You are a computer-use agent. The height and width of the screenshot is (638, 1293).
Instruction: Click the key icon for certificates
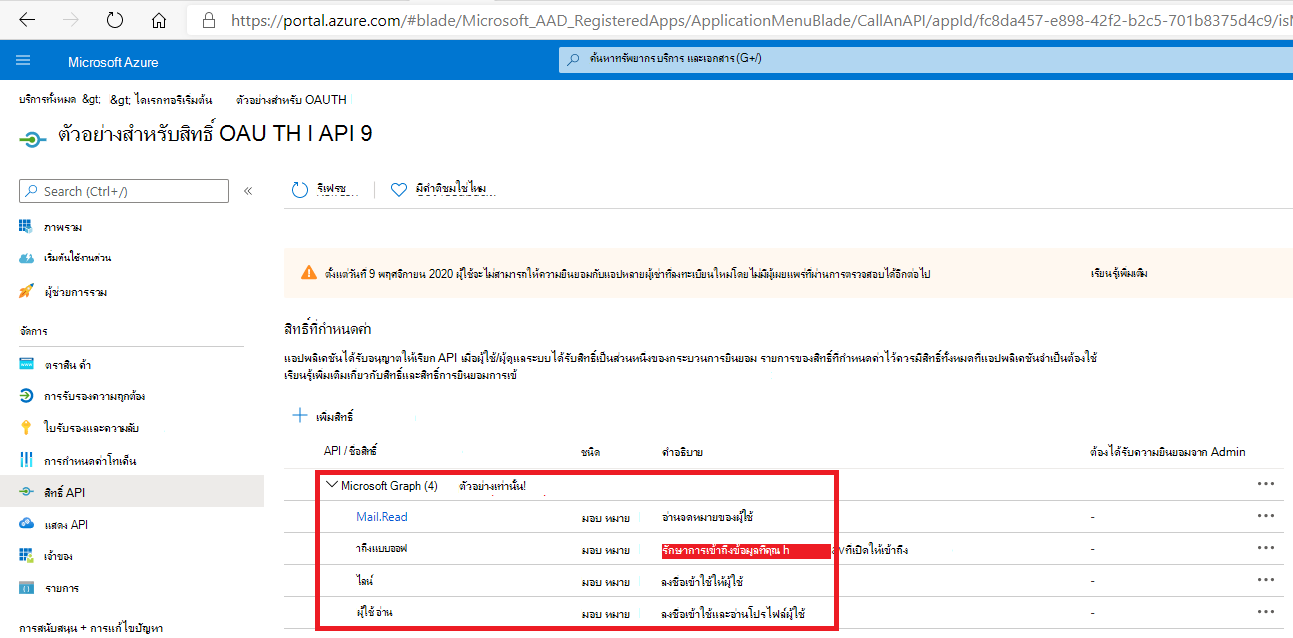click(x=26, y=428)
